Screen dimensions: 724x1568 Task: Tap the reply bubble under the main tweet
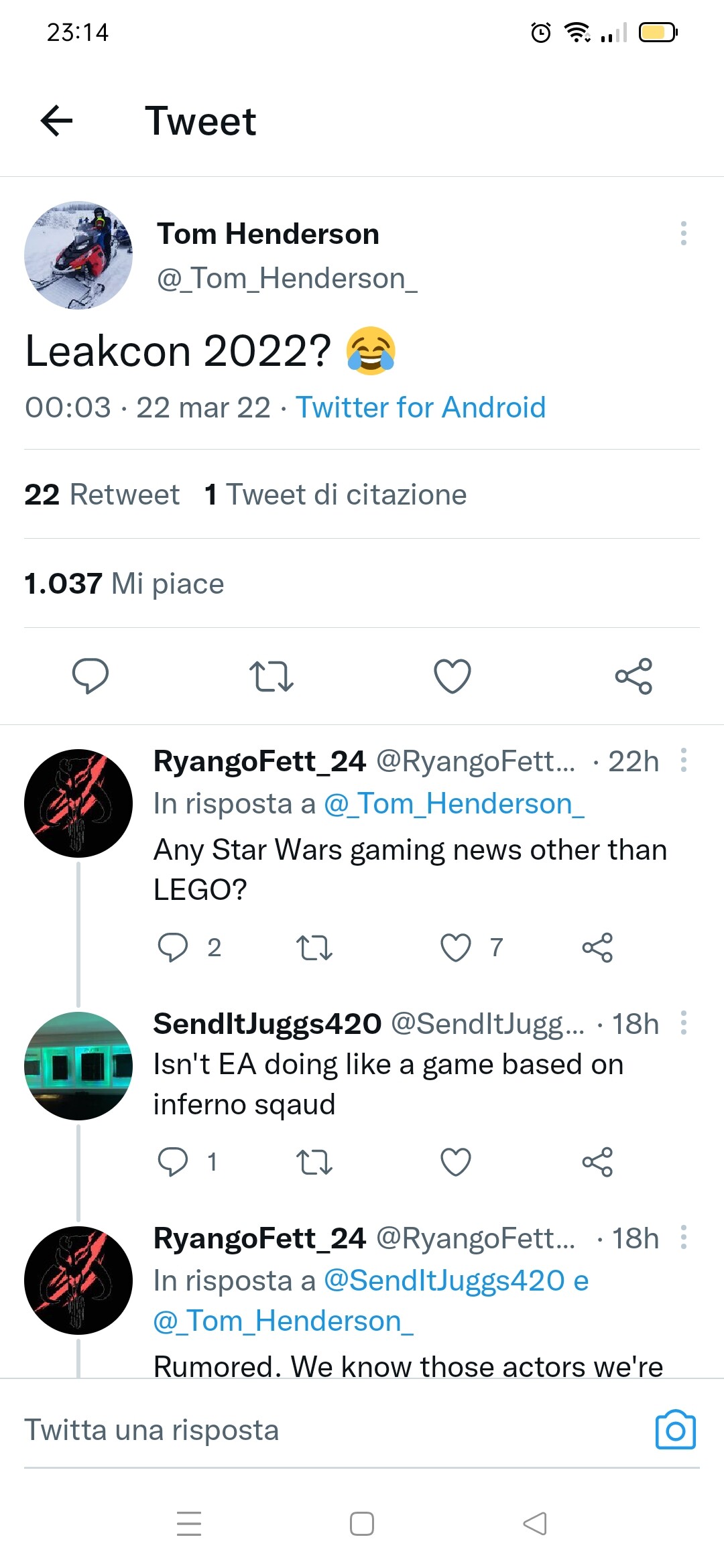click(90, 675)
